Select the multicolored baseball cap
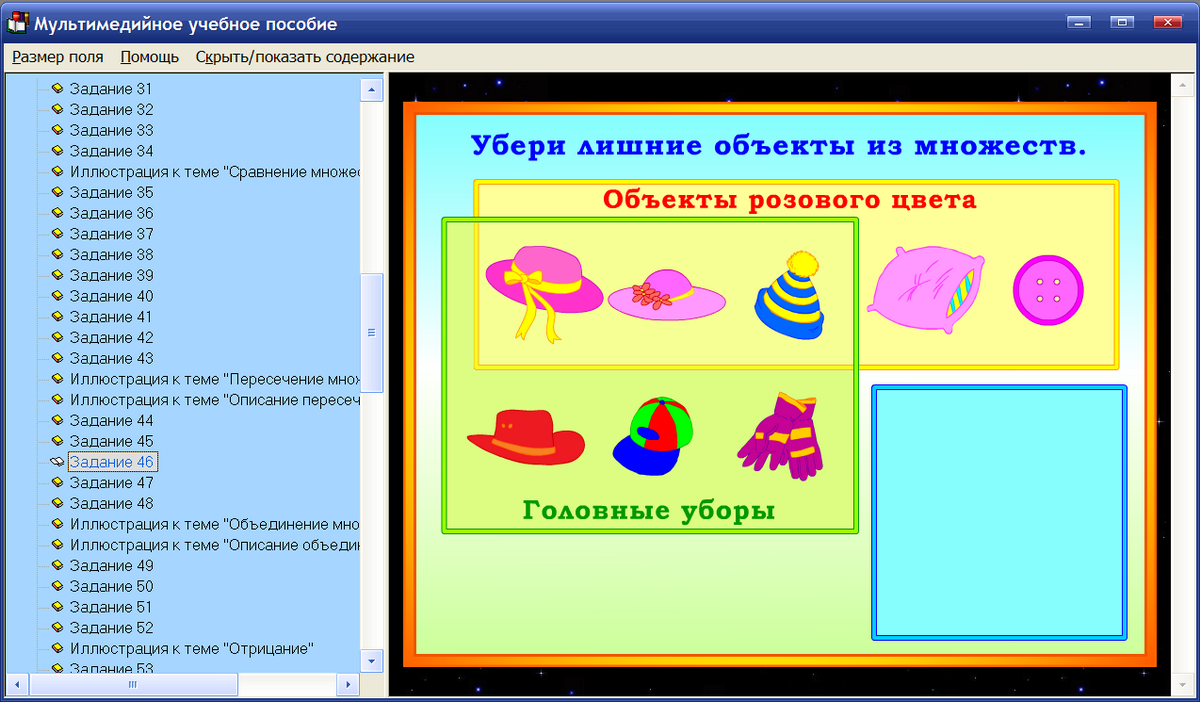 tap(651, 436)
